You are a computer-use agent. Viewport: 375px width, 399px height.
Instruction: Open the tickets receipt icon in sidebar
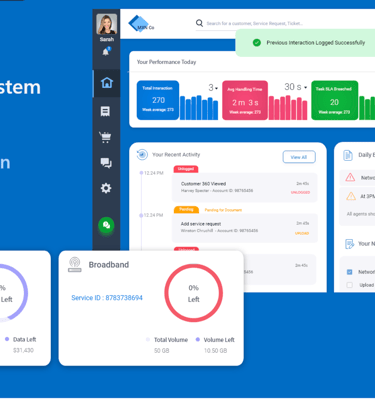point(105,111)
